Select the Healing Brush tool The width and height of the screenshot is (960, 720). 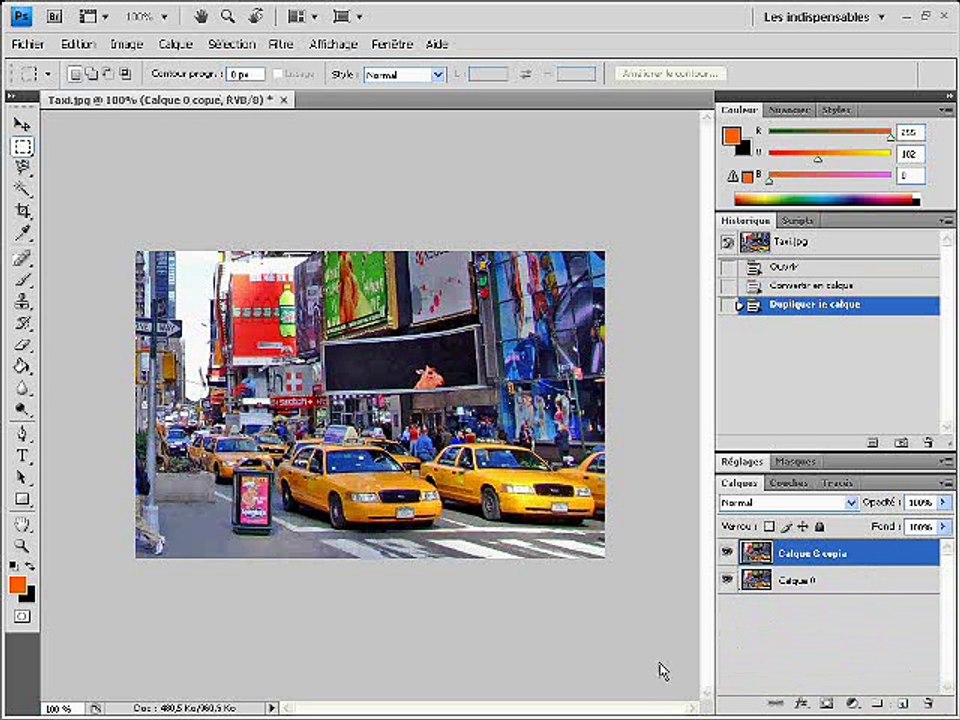click(x=23, y=258)
